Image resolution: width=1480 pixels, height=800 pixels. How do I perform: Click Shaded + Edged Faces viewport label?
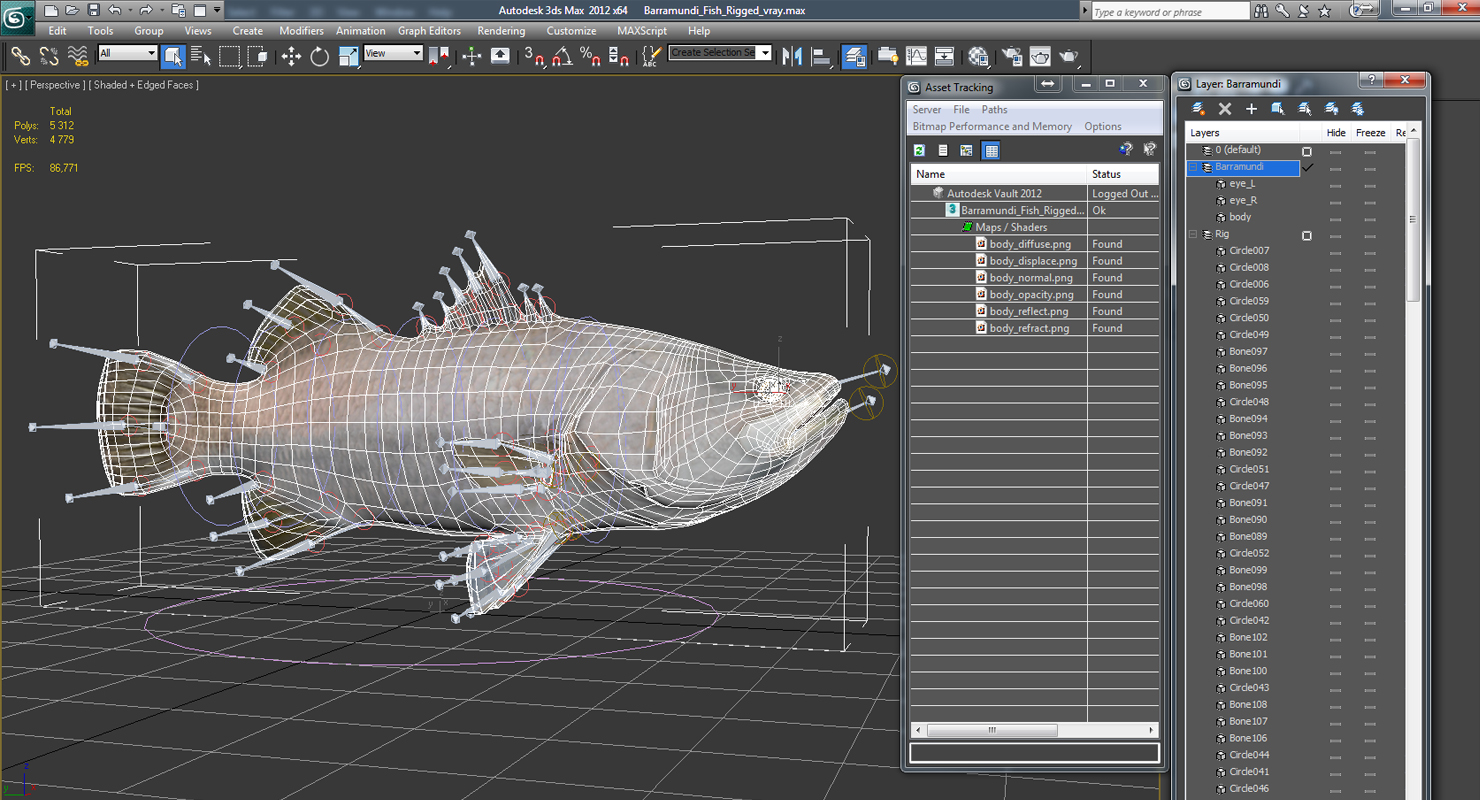[x=144, y=85]
